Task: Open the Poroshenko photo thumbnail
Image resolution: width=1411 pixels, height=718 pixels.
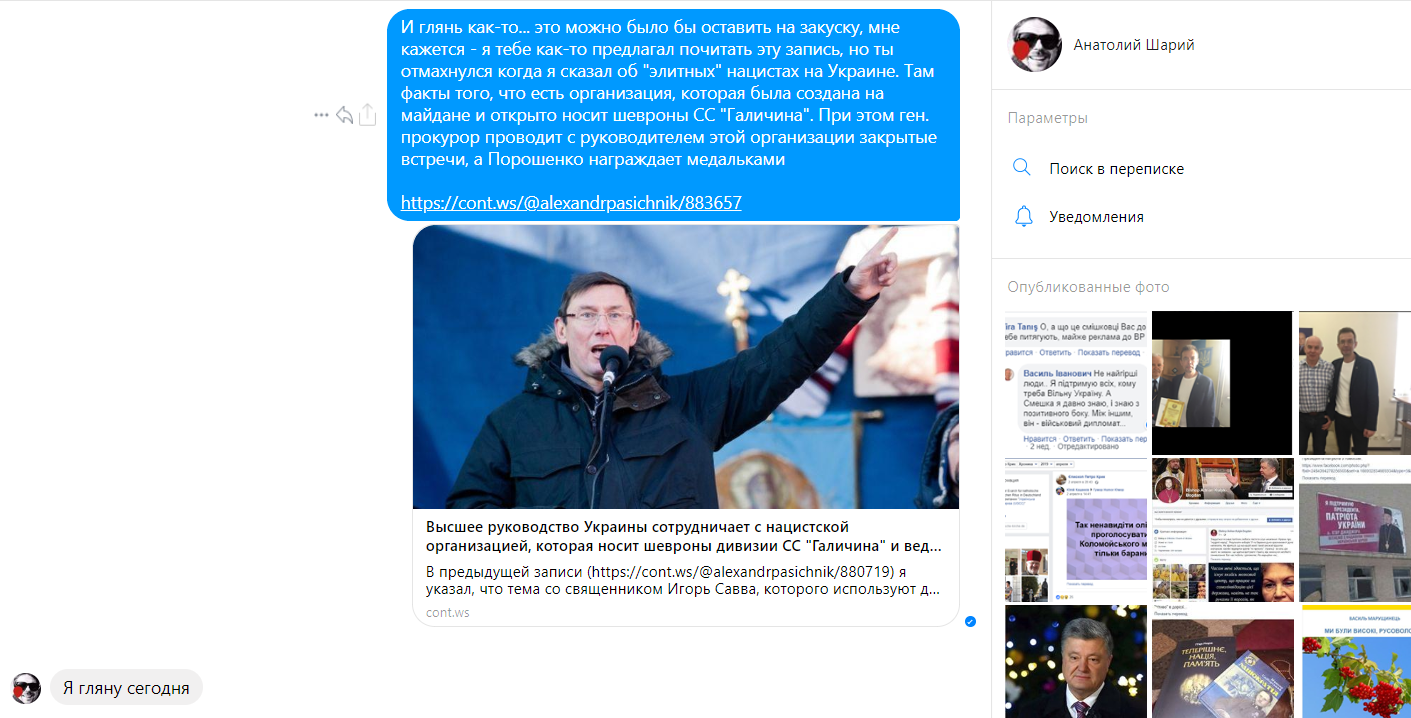Action: pyautogui.click(x=1075, y=661)
